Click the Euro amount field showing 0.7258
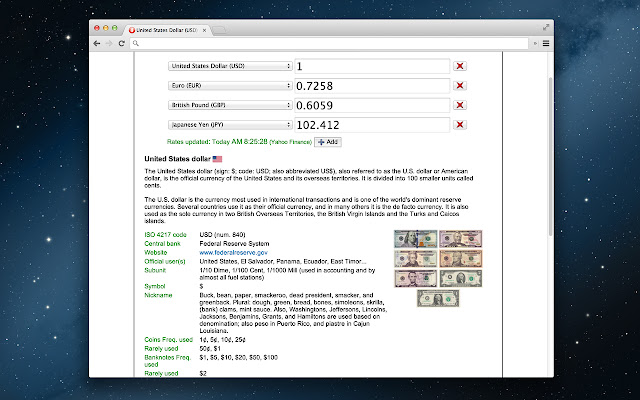640x400 pixels. (372, 86)
